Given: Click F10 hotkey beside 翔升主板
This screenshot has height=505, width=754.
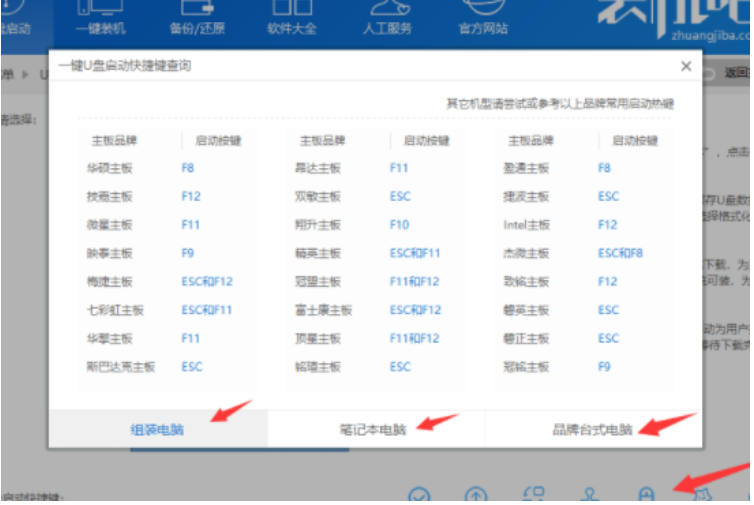Looking at the screenshot, I should click(x=400, y=225).
